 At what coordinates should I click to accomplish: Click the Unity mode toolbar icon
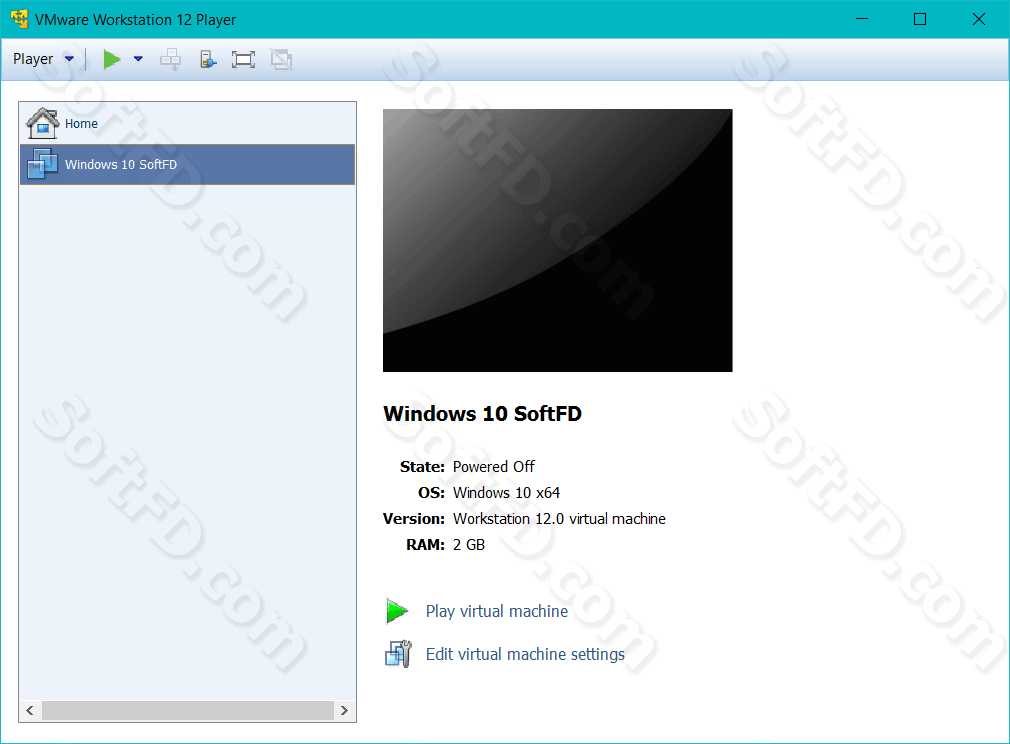[281, 60]
